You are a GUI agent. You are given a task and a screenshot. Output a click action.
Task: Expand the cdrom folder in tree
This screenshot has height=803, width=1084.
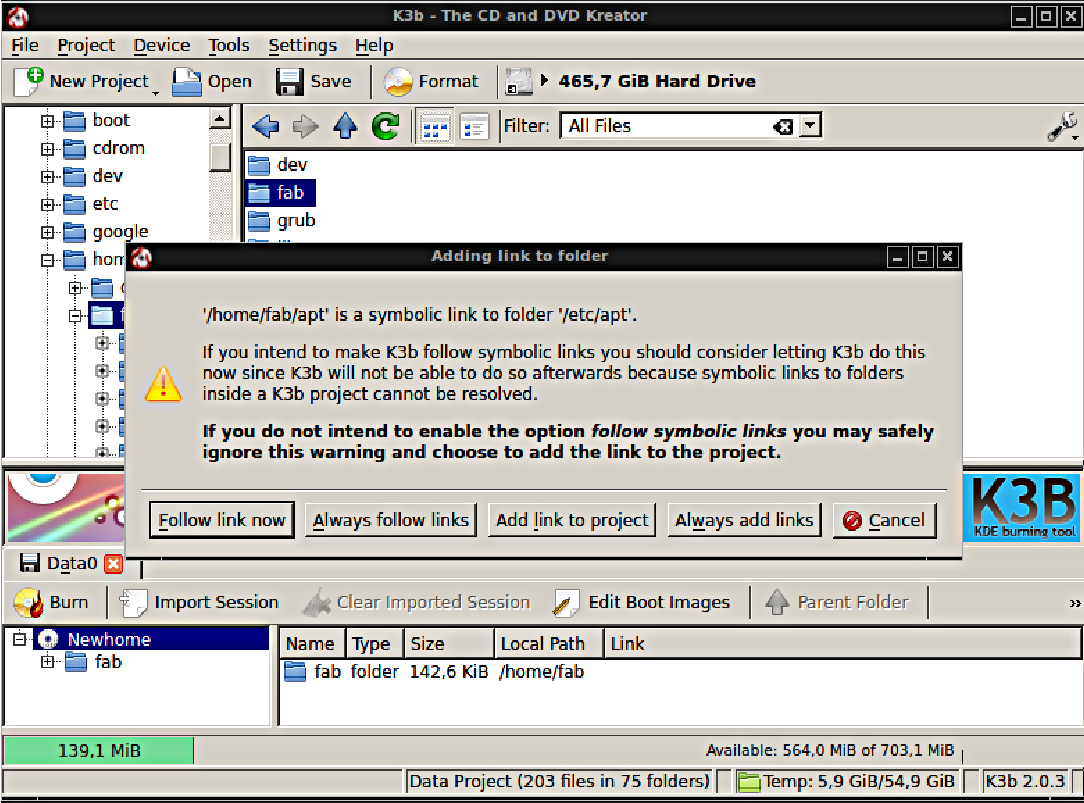[47, 149]
